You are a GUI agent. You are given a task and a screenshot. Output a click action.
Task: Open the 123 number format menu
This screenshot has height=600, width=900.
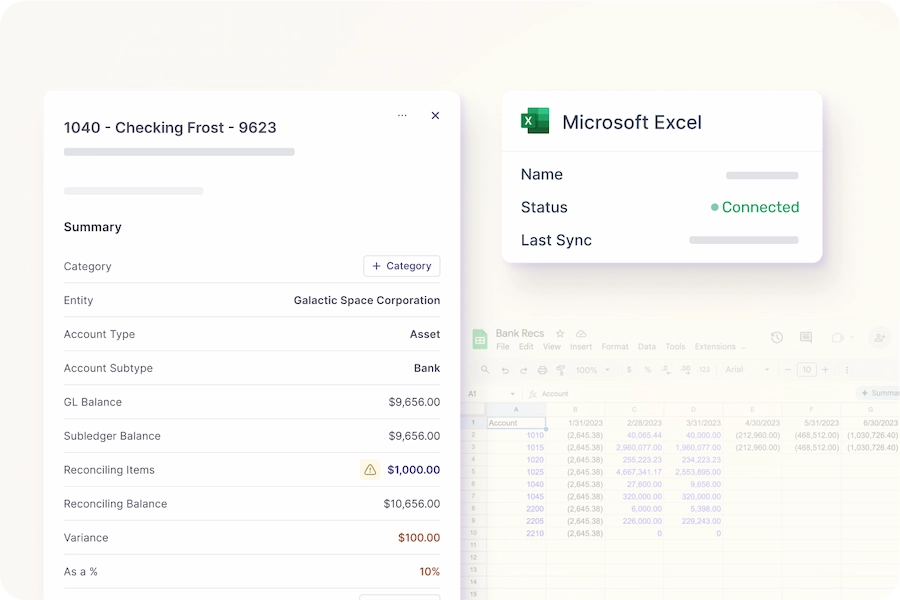(x=704, y=370)
